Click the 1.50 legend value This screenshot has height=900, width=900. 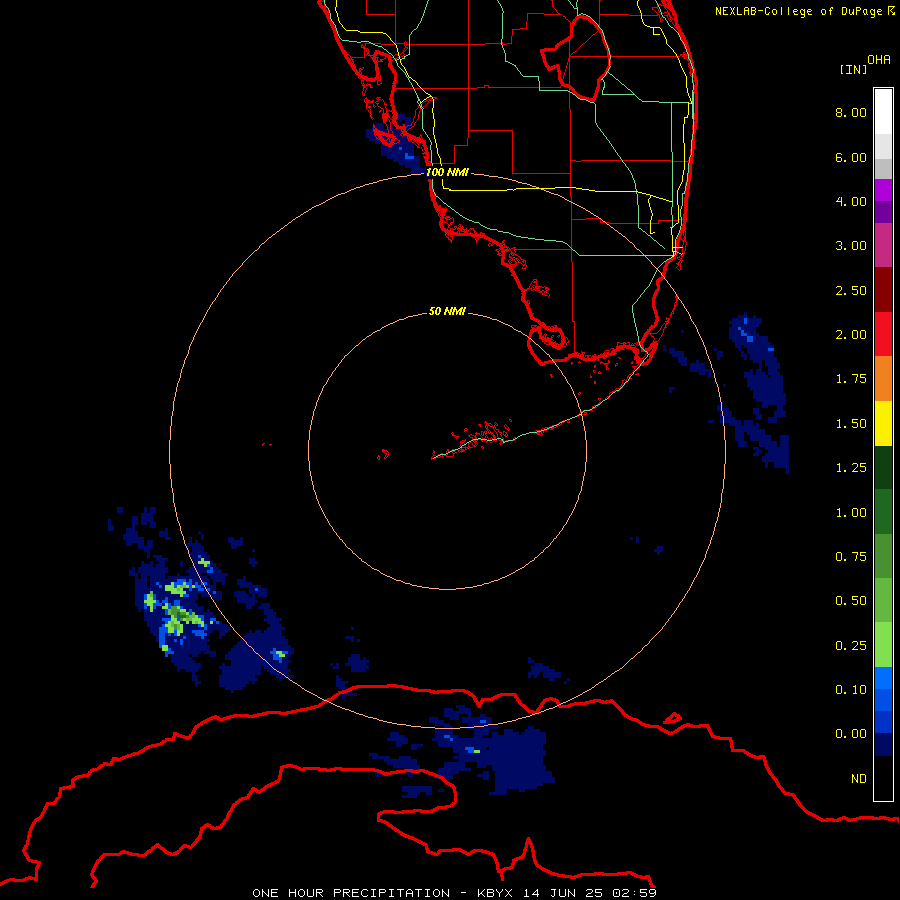point(851,424)
